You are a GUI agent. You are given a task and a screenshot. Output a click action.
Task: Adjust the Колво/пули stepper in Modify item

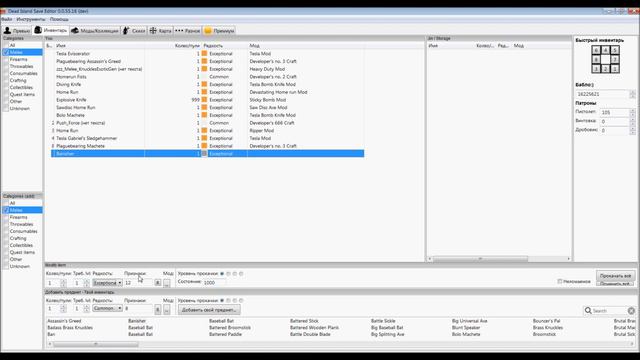(63, 283)
